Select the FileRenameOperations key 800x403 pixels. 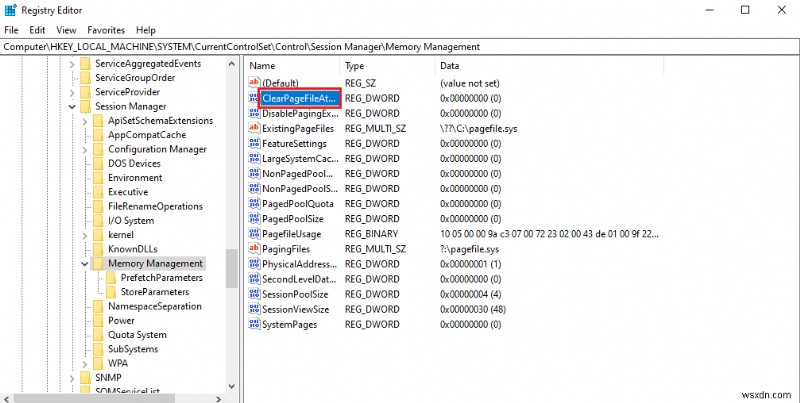(155, 206)
